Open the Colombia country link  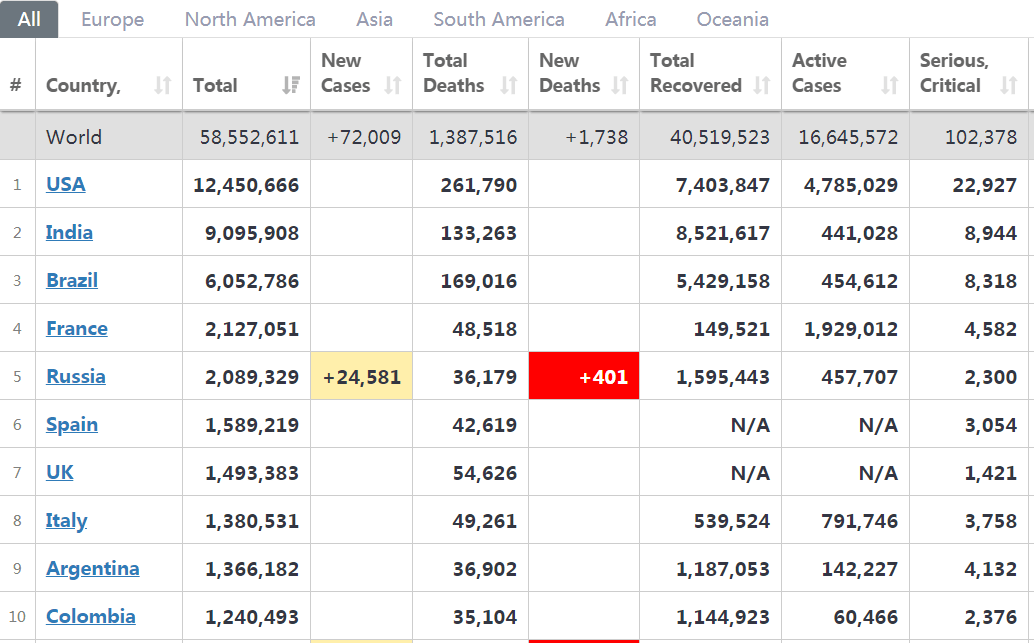tap(90, 617)
